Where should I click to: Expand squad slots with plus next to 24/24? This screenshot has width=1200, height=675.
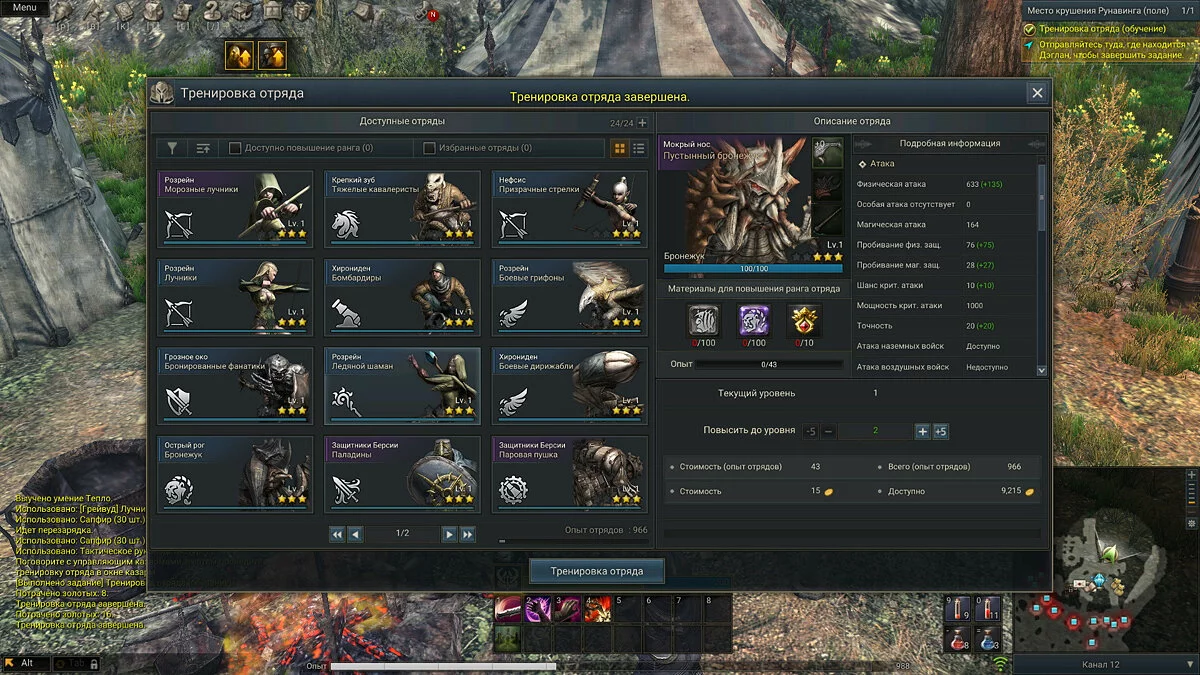643,123
